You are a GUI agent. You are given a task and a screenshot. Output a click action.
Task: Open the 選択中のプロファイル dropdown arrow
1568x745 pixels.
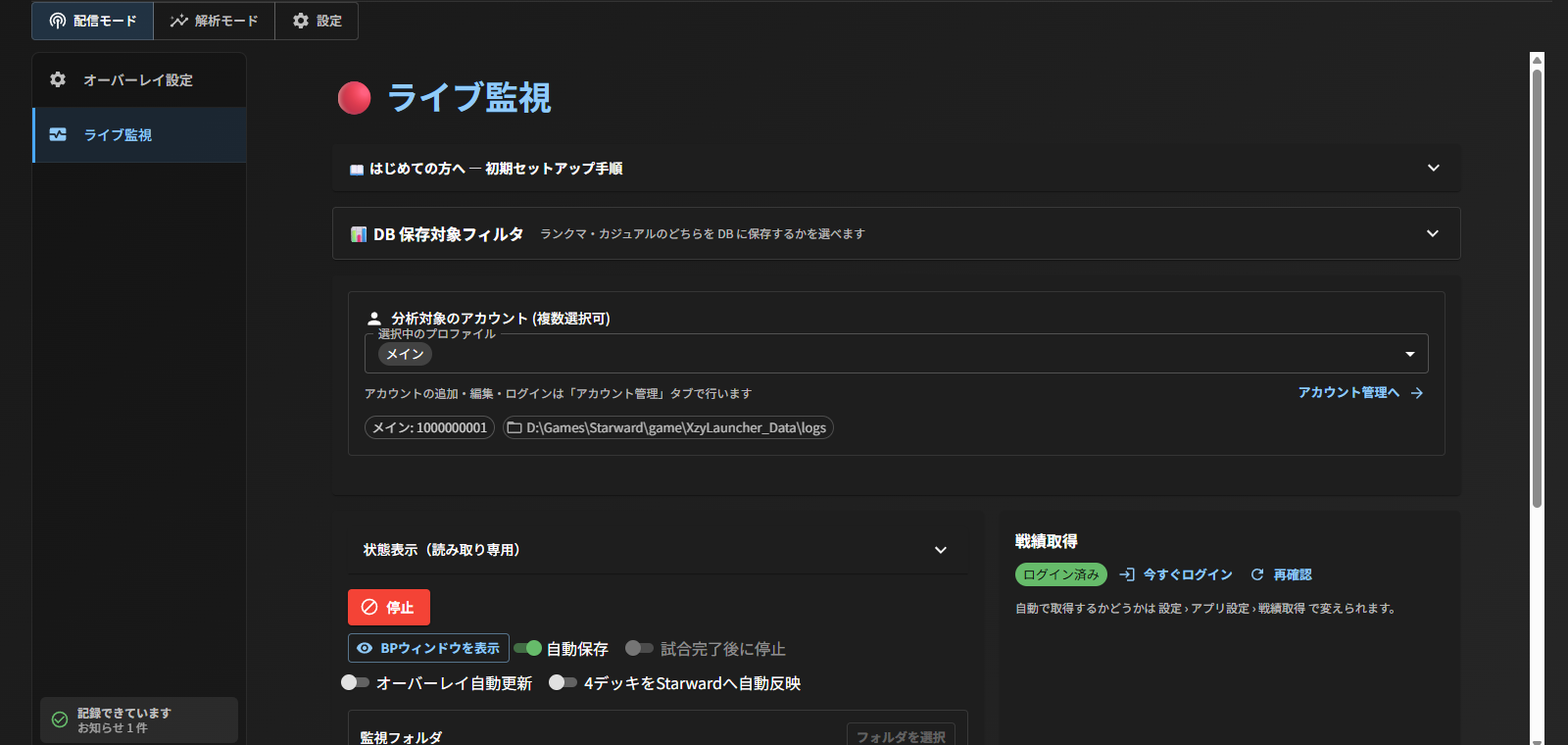pos(1409,354)
